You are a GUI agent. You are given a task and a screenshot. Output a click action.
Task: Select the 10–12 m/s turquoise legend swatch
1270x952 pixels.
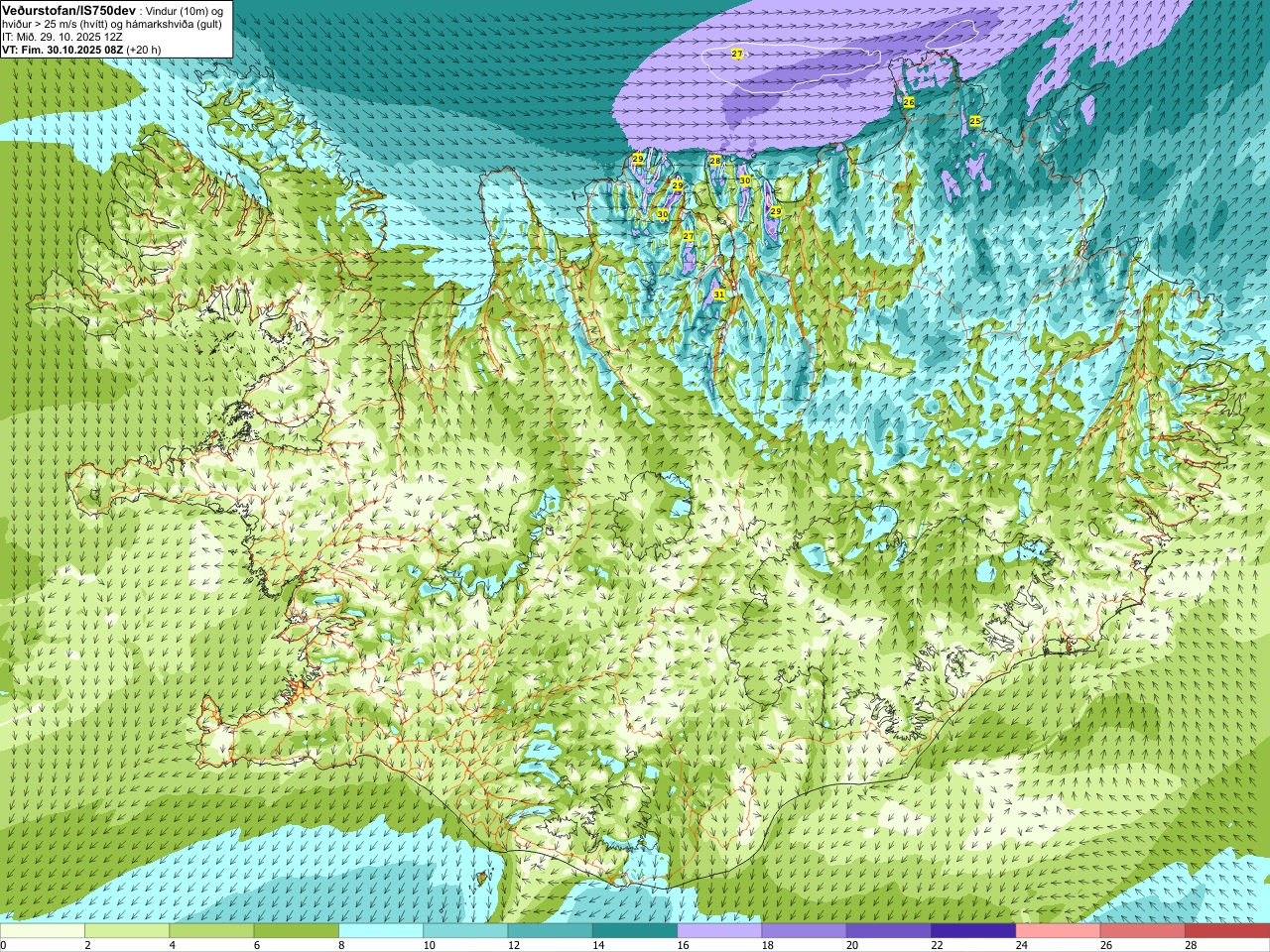pos(465,930)
